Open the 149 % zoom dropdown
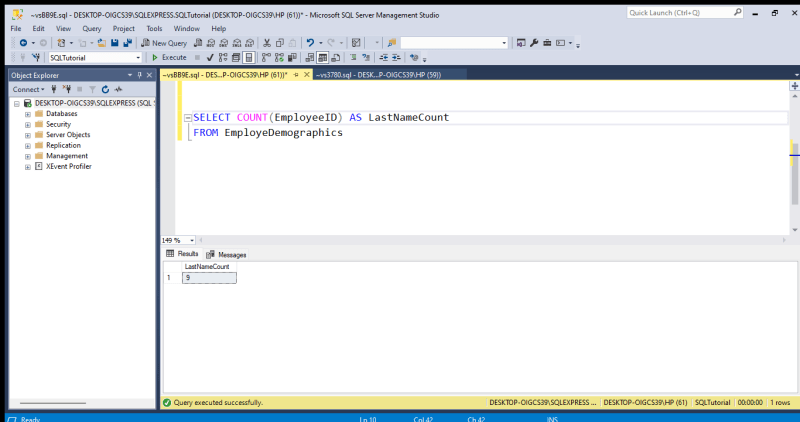Image resolution: width=800 pixels, height=422 pixels. click(x=192, y=240)
